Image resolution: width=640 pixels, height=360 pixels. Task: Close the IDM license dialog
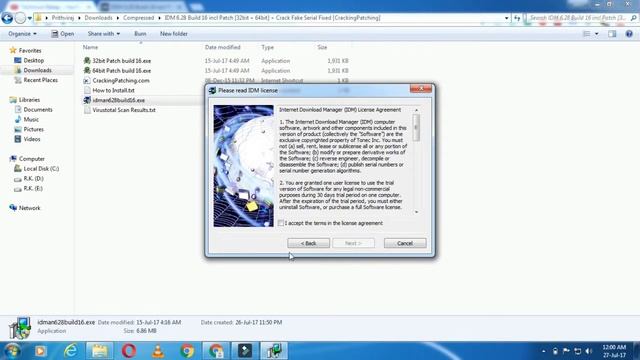421,89
